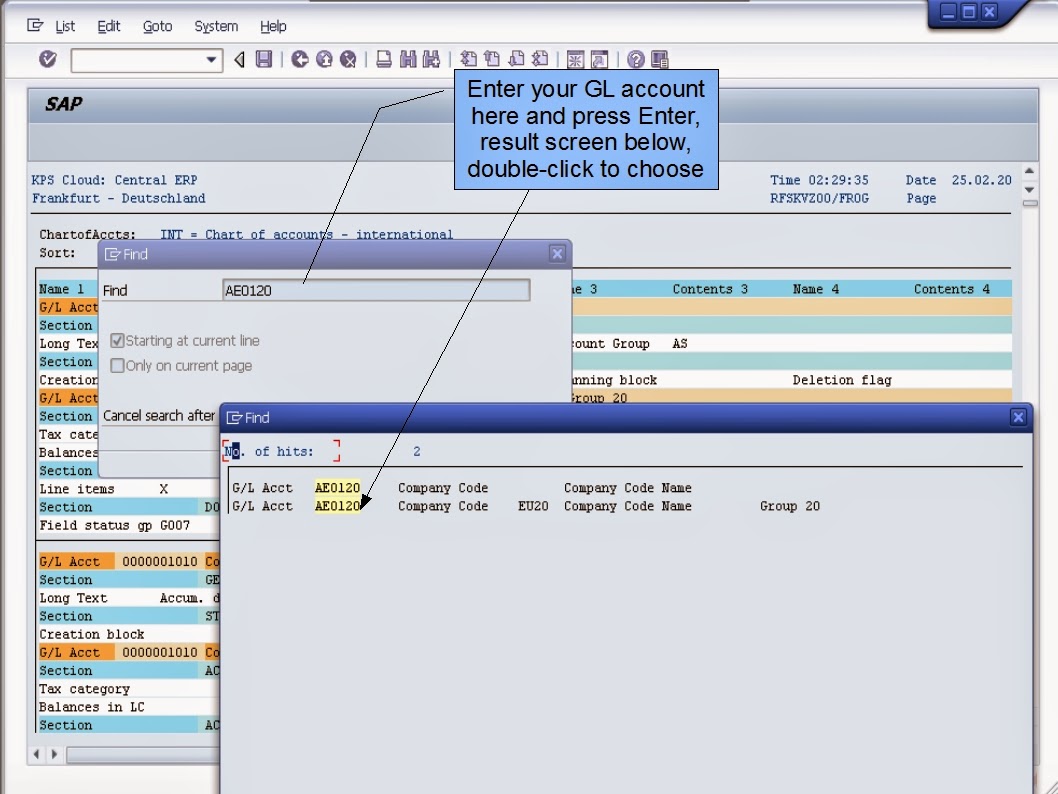The image size is (1058, 794).
Task: Click the Find Next binoculars-plus icon
Action: click(432, 59)
